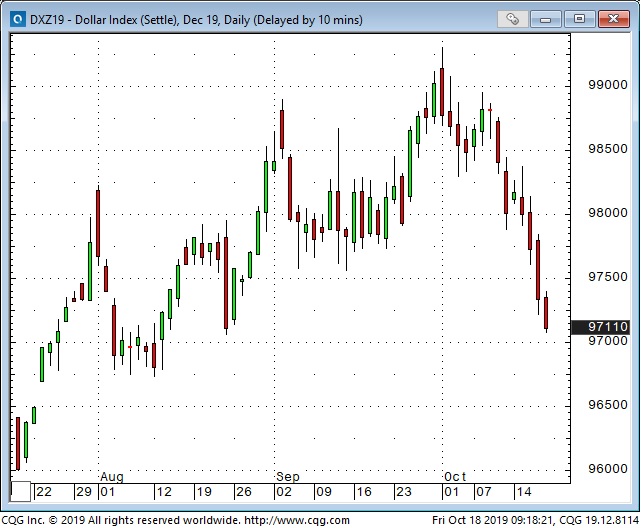Click the 96500 price axis label
Viewport: 642px width, 528px height.
(x=608, y=405)
